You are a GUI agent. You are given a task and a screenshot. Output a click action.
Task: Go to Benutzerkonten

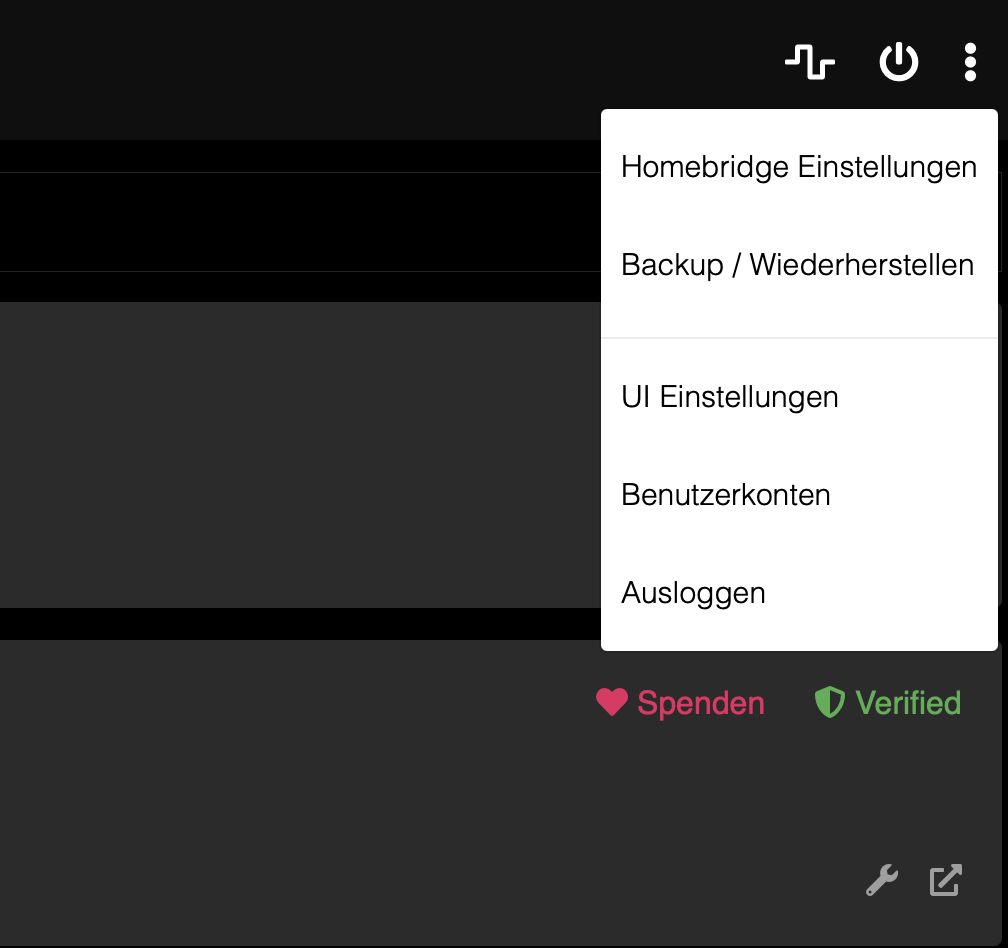click(725, 495)
